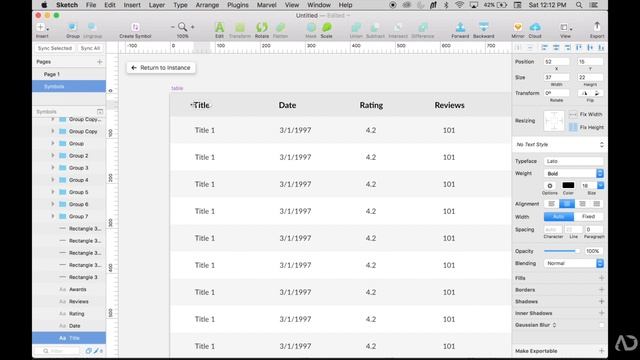Set text alignment to center
The image size is (640, 360).
pyautogui.click(x=567, y=204)
